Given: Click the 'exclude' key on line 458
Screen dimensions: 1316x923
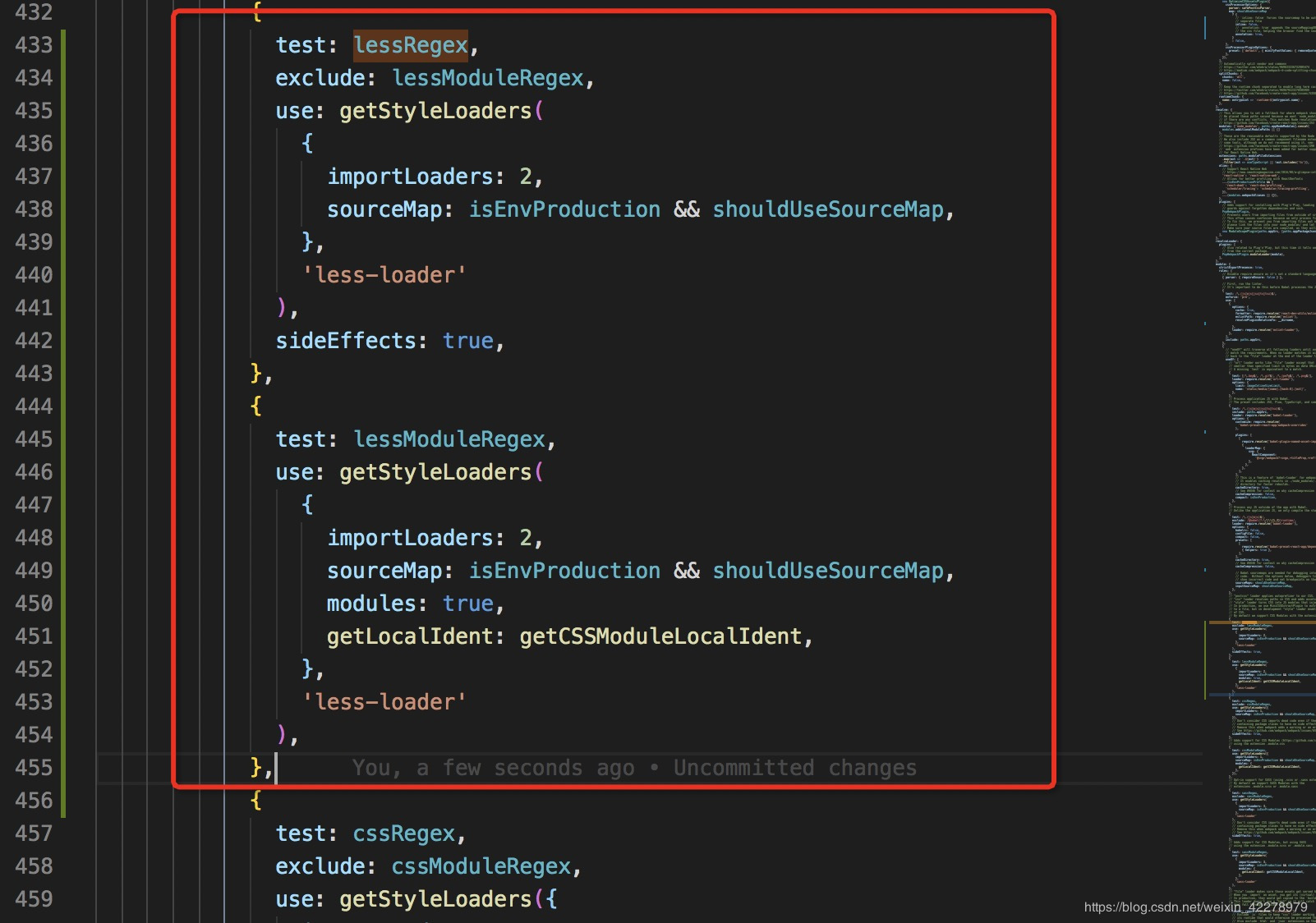Looking at the screenshot, I should point(320,866).
